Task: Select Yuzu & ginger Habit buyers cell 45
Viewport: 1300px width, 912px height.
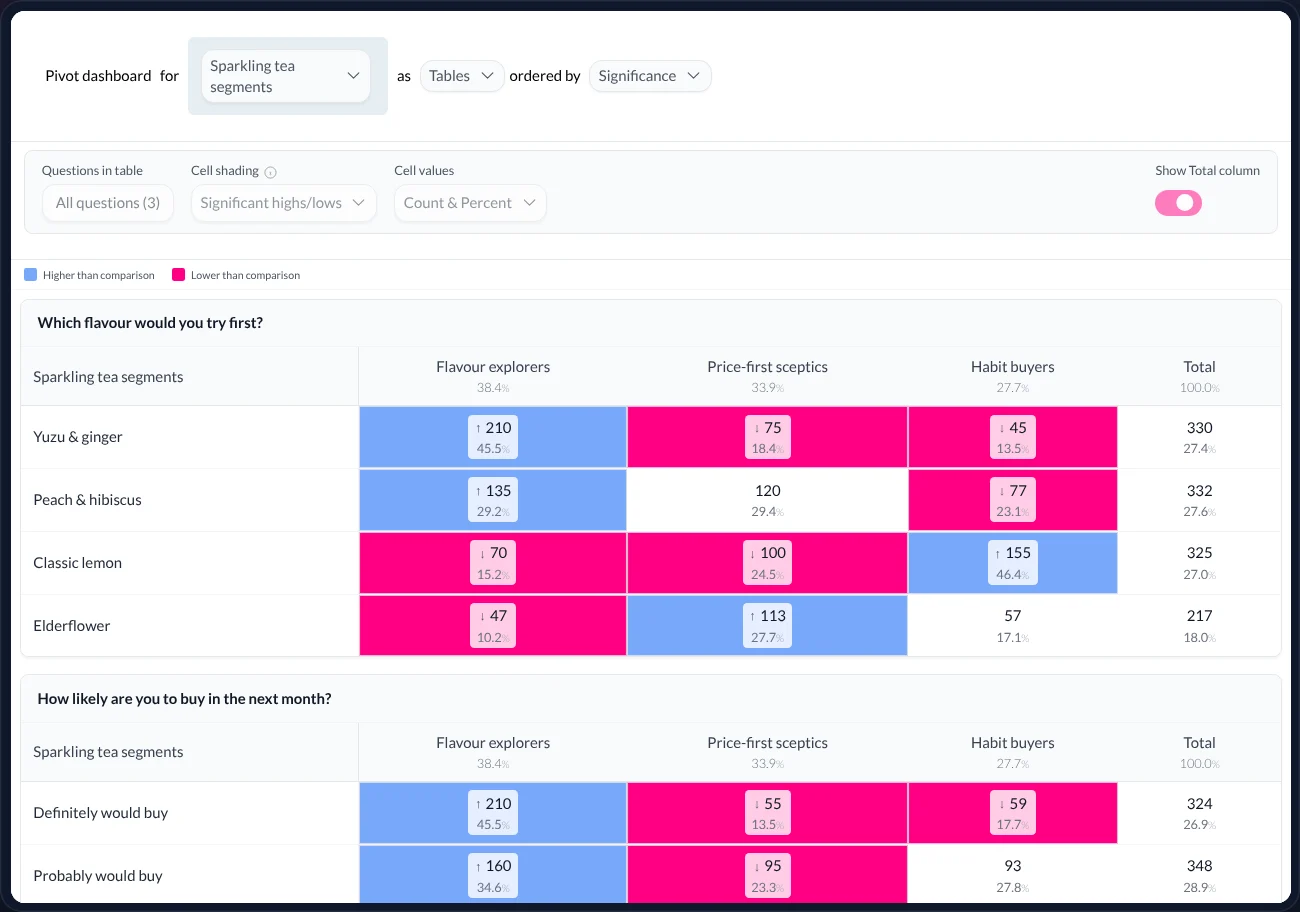Action: [x=1013, y=437]
